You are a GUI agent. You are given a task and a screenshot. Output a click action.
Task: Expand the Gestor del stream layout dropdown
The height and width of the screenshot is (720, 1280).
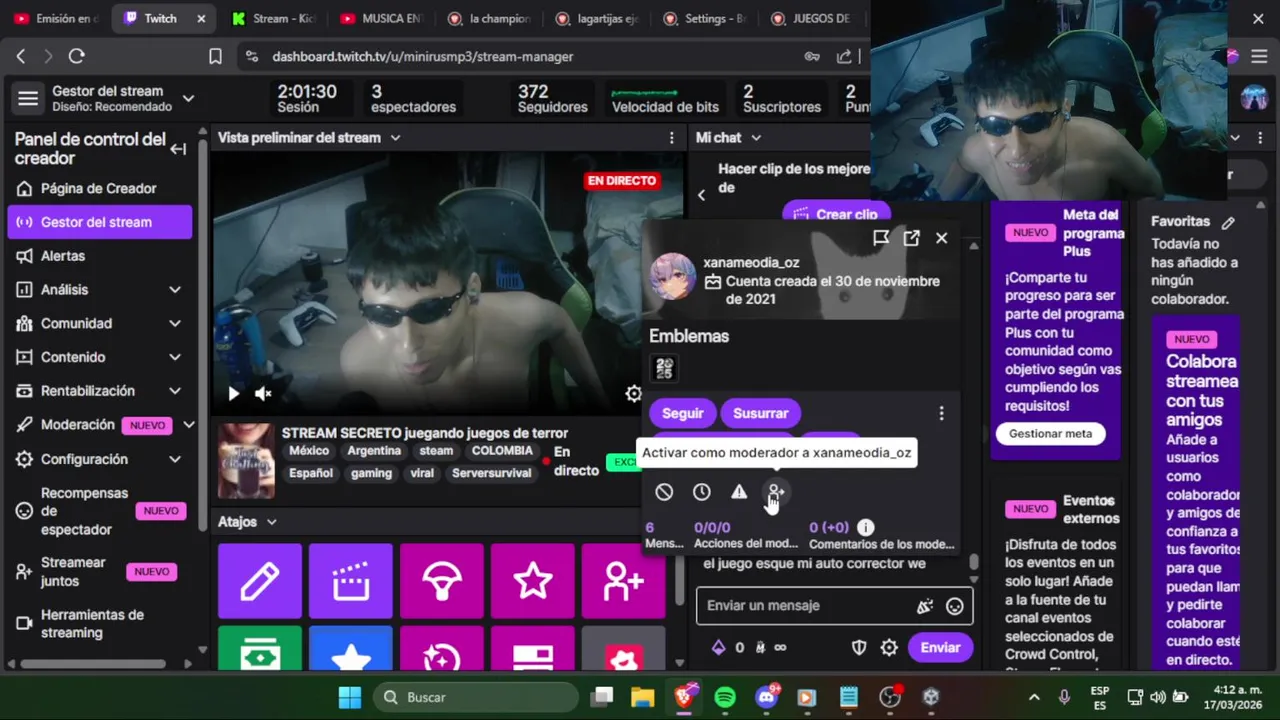coord(188,98)
